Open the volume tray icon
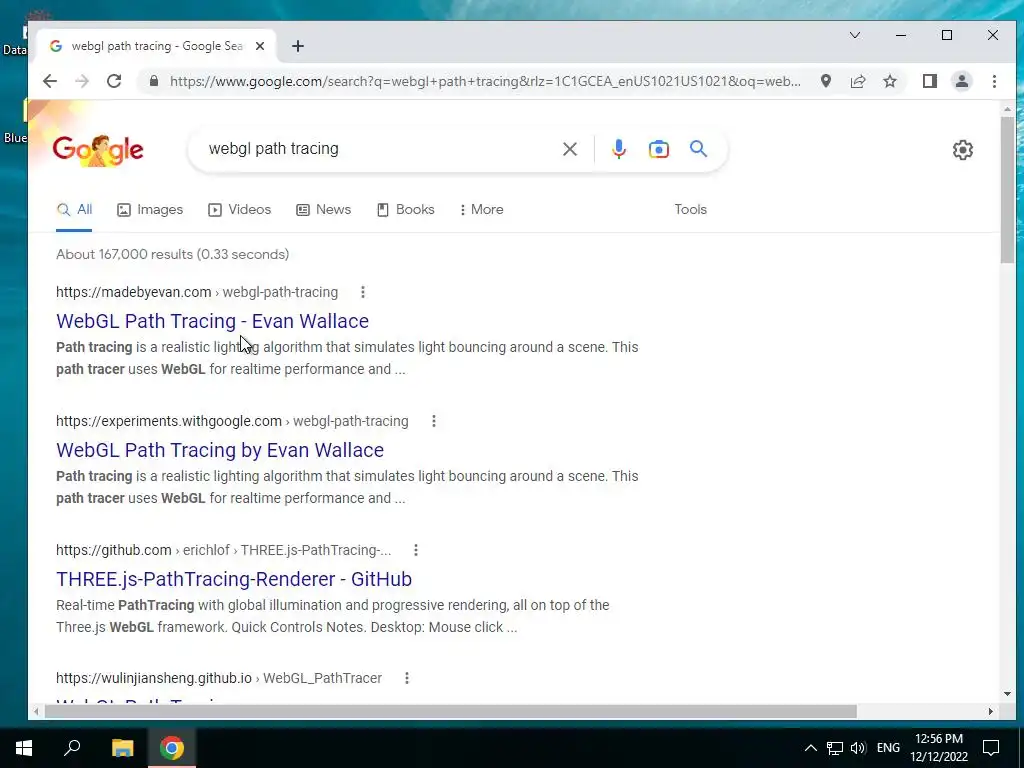 tap(858, 748)
